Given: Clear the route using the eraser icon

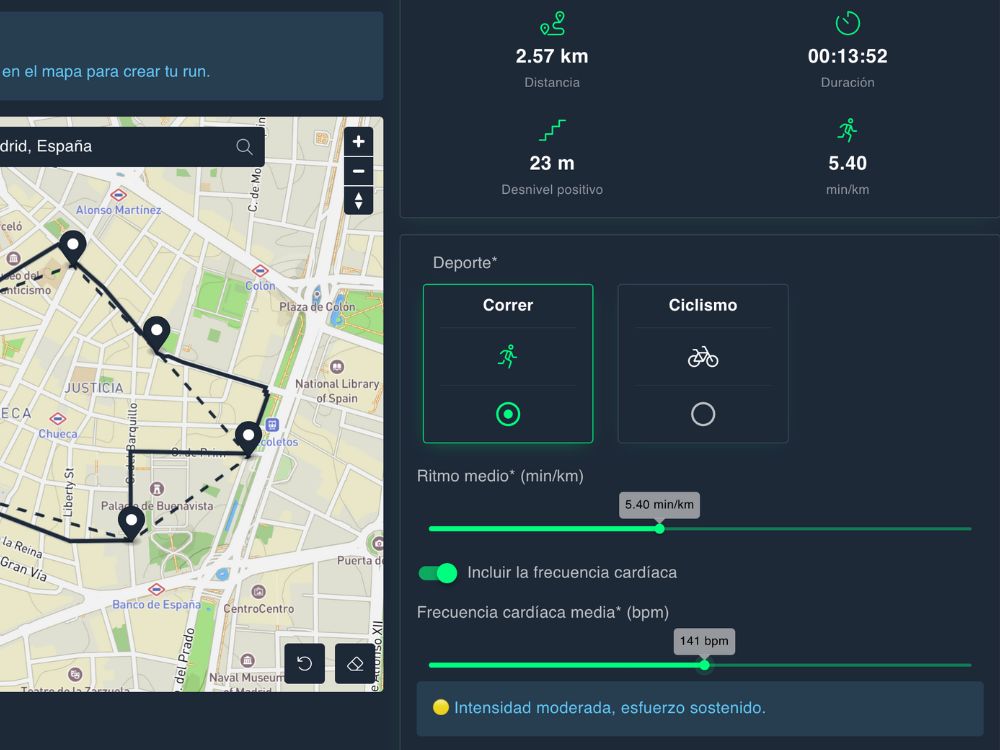Looking at the screenshot, I should click(353, 663).
